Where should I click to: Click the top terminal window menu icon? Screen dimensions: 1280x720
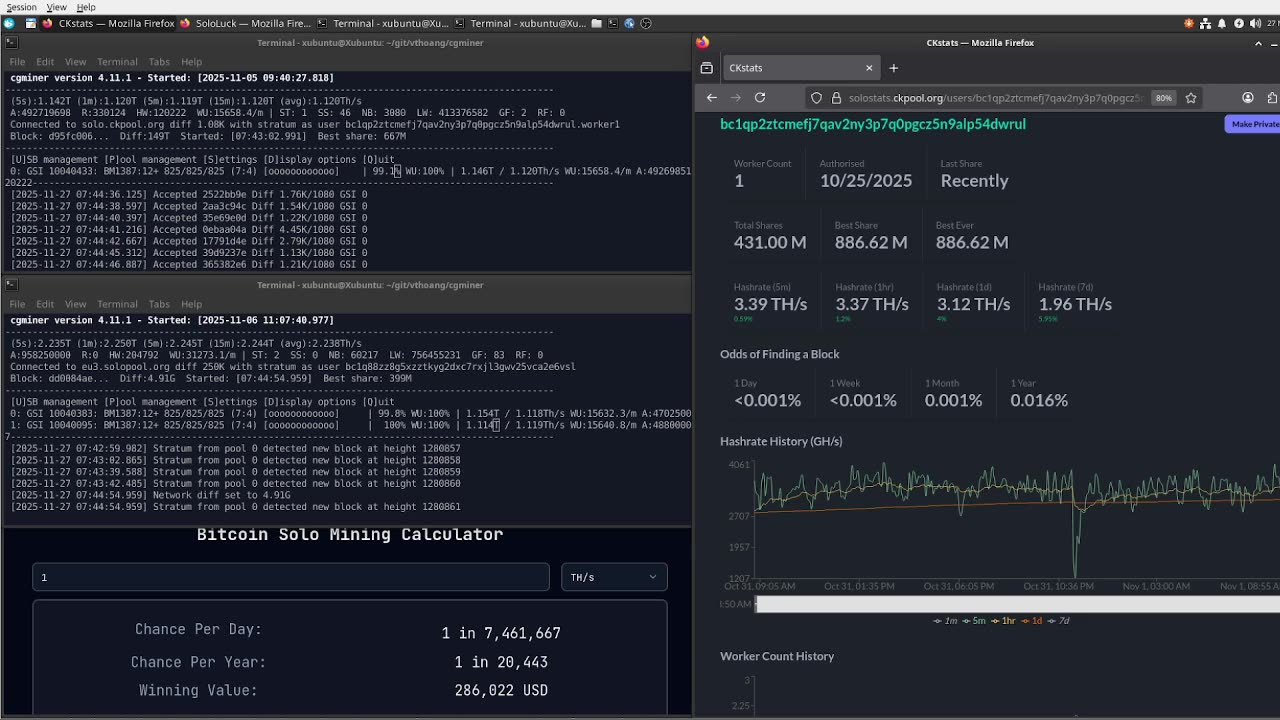11,42
